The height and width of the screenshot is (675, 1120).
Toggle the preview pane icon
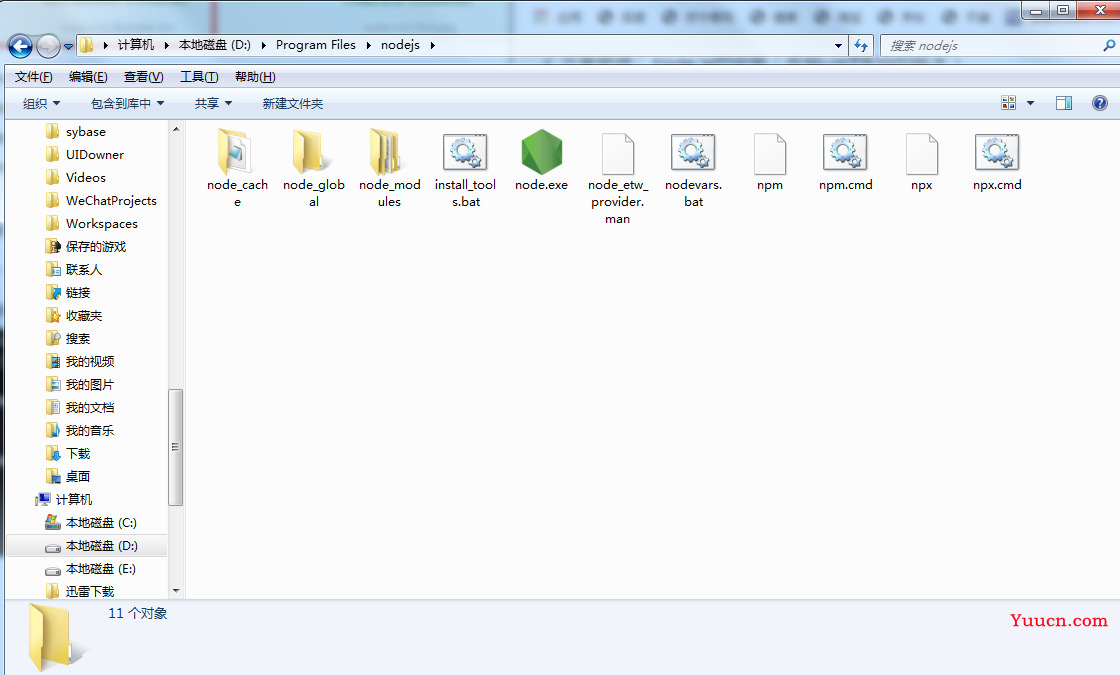point(1064,104)
